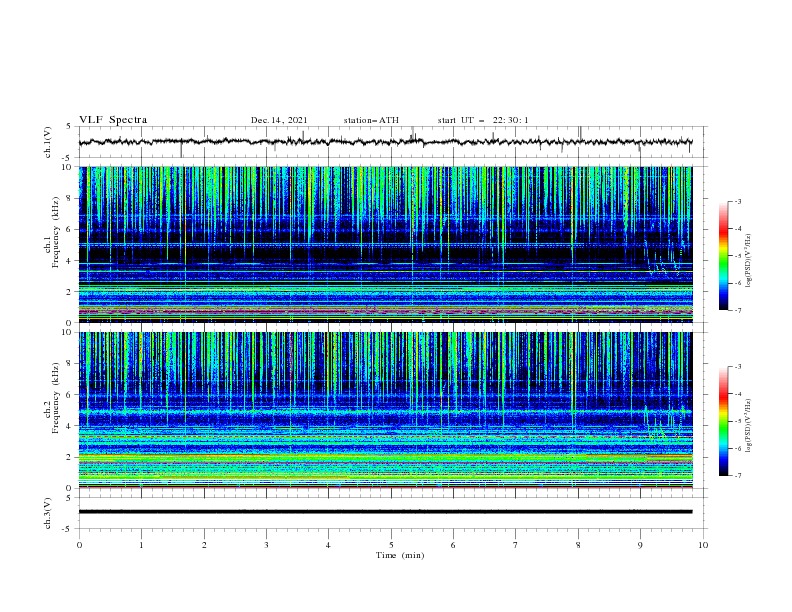The width and height of the screenshot is (792, 612).
Task: Click time axis tick label "9"
Action: point(640,545)
